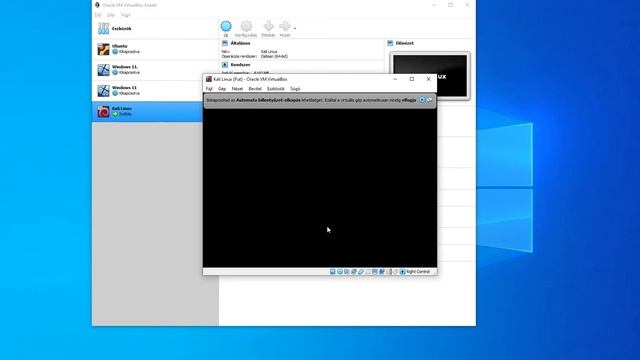The height and width of the screenshot is (360, 640).
Task: Click the Előnézet panel header icon
Action: [390, 43]
